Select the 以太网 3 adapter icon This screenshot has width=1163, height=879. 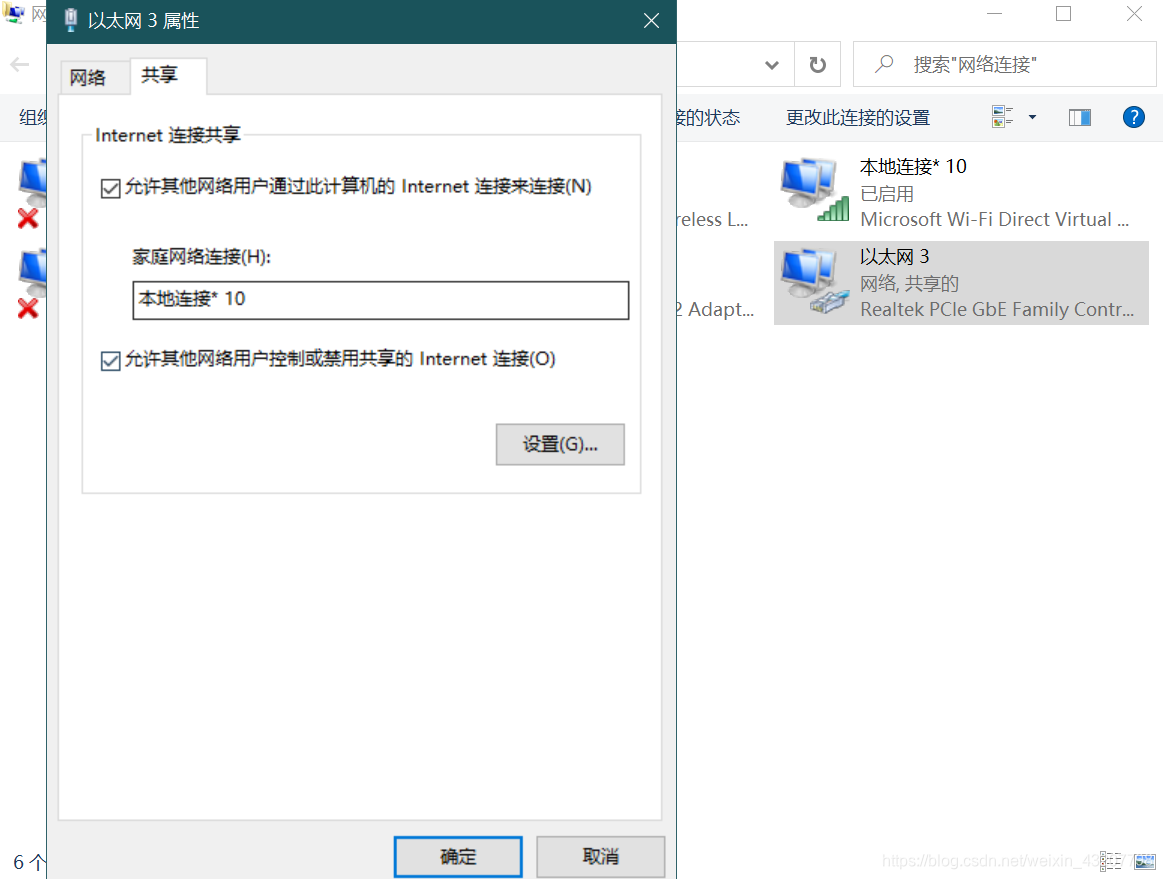click(814, 282)
